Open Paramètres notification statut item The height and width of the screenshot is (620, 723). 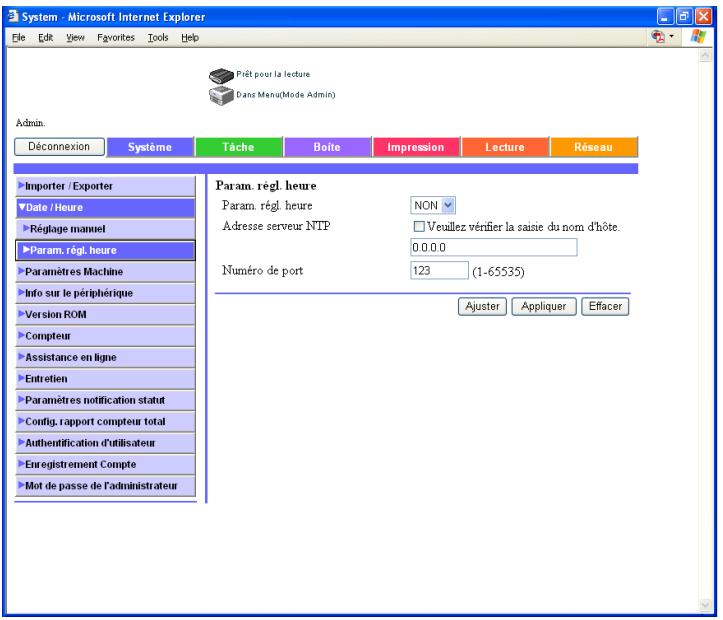[105, 400]
